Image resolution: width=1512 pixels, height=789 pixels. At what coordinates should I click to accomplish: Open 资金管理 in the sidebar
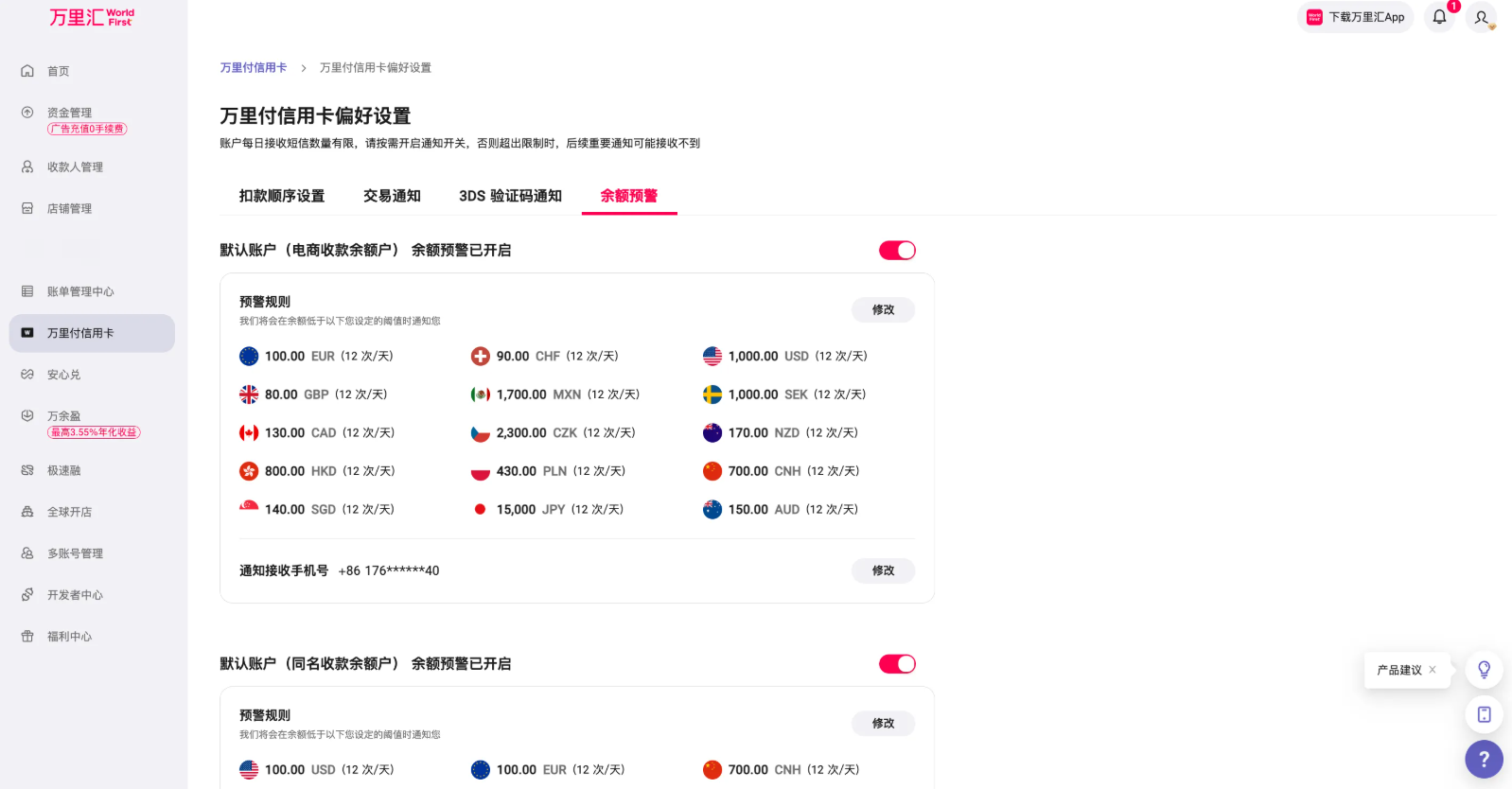tap(70, 113)
